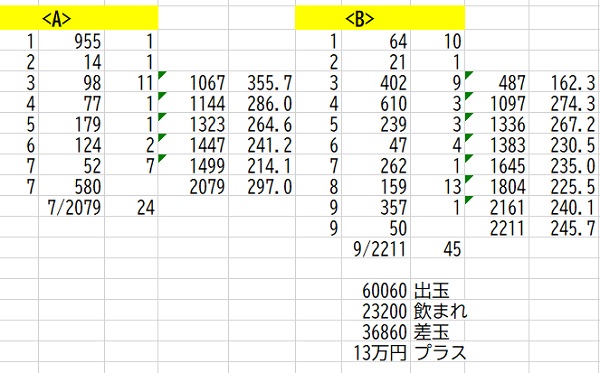Screen dimensions: 600x373
Task: Select the cell with value 239
Action: point(376,124)
